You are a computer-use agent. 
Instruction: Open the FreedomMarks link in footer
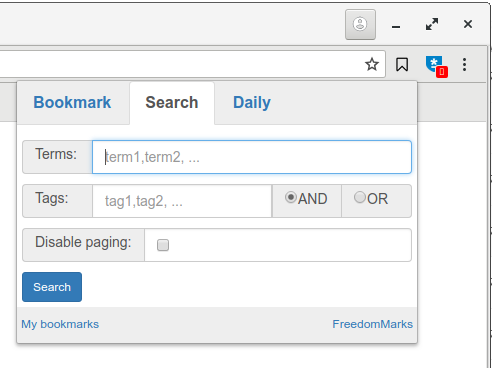pyautogui.click(x=373, y=324)
